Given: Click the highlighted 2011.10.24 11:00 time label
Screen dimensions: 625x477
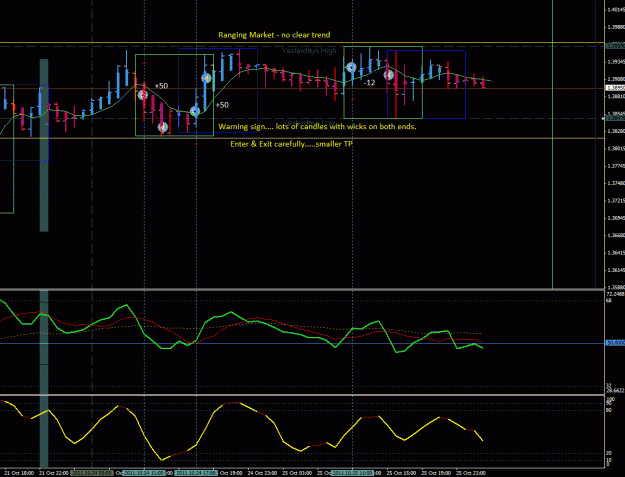Looking at the screenshot, I should pos(143,473).
